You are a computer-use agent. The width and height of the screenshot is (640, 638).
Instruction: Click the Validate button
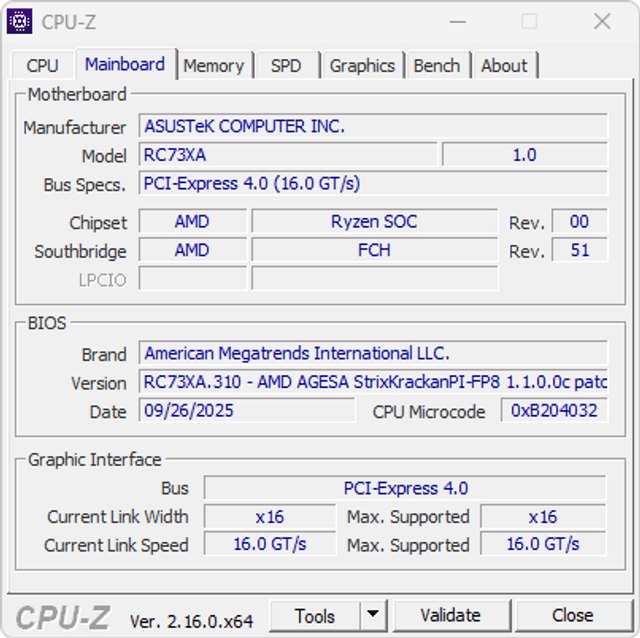(451, 615)
